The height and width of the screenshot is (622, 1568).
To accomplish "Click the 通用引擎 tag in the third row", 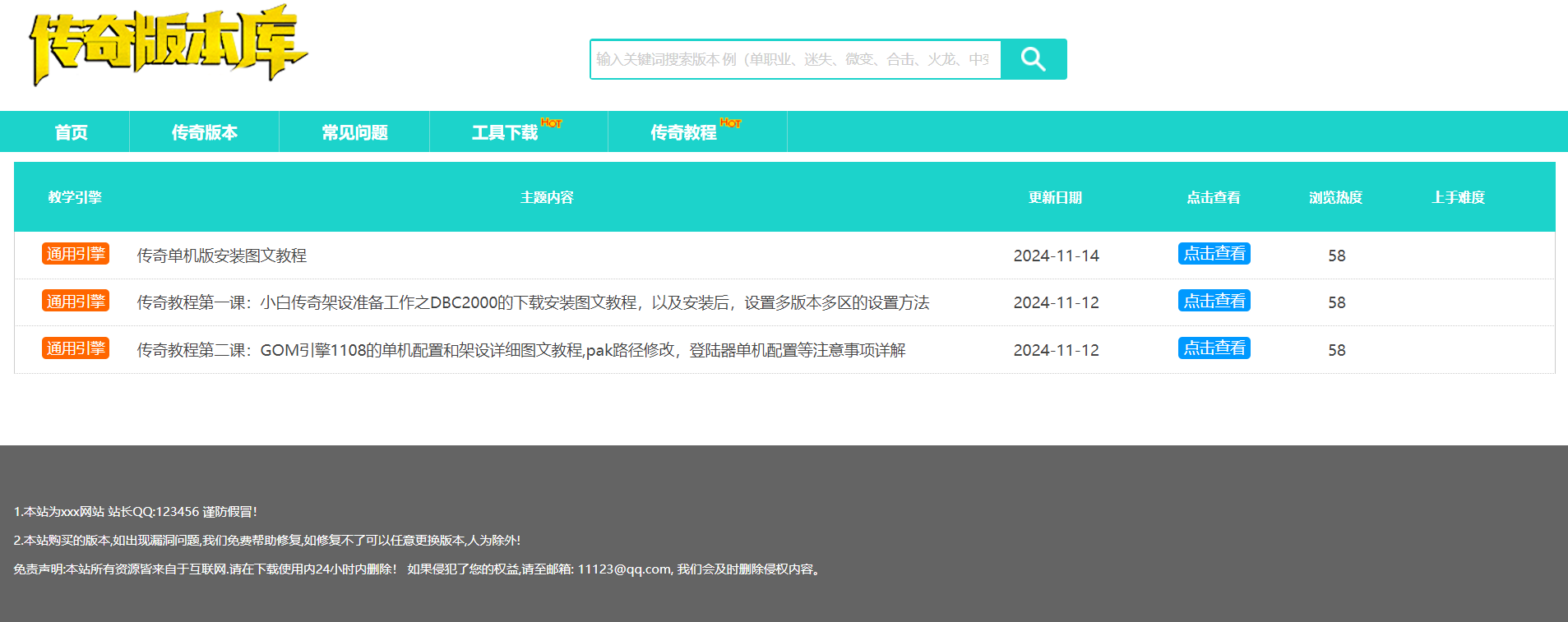I will point(76,348).
